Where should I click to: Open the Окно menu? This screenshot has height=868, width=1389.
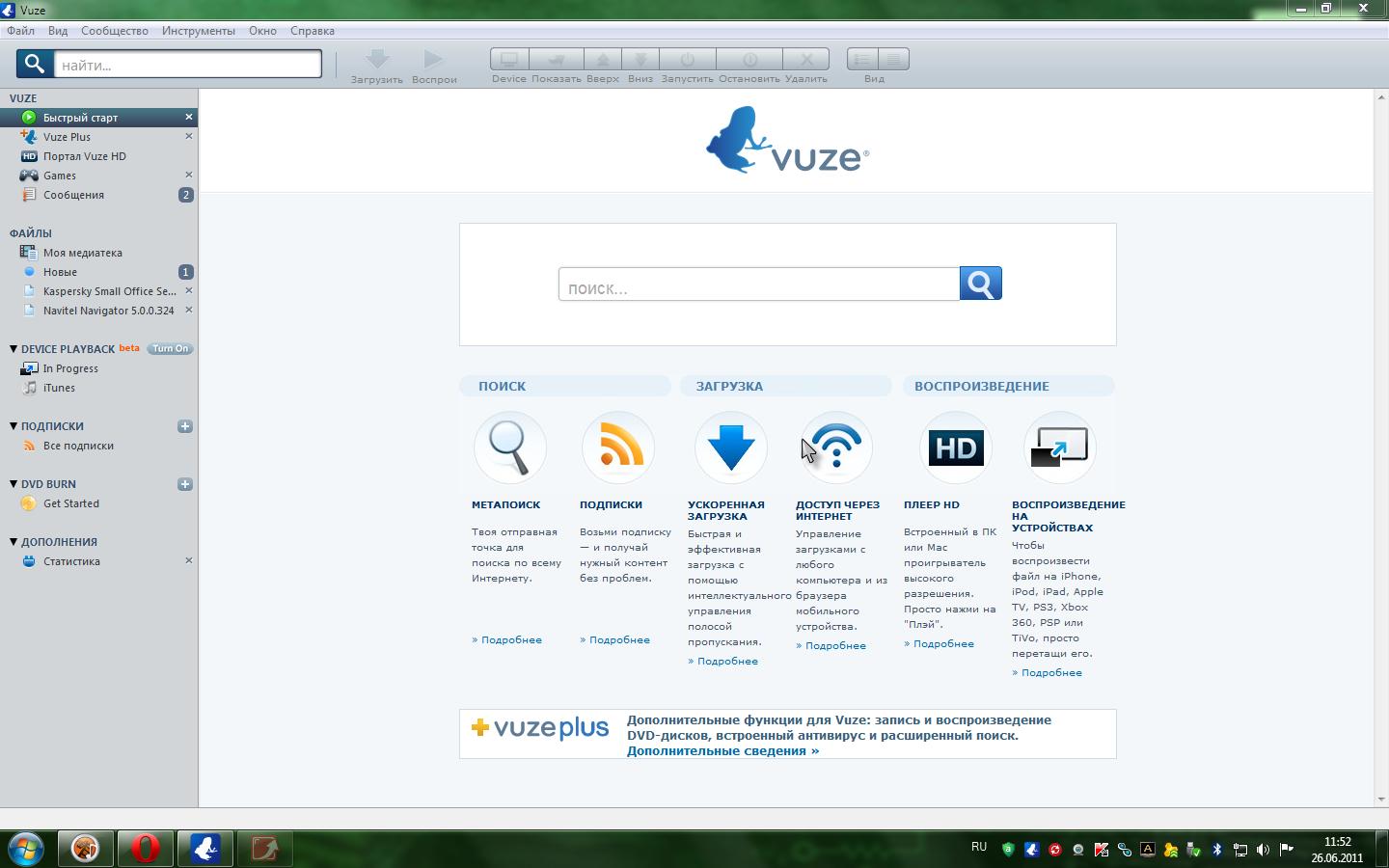[262, 31]
